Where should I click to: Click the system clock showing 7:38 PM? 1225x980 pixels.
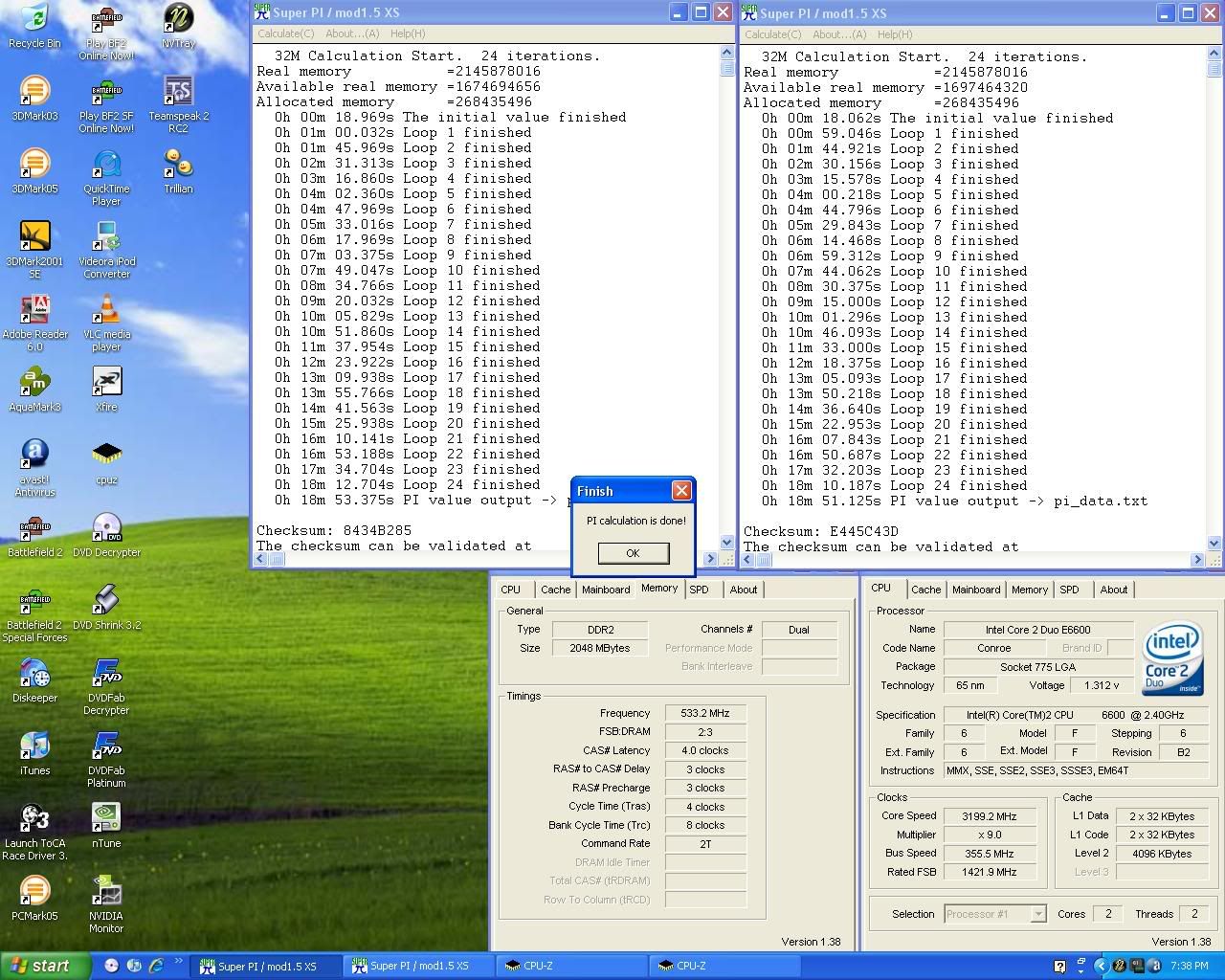1190,967
